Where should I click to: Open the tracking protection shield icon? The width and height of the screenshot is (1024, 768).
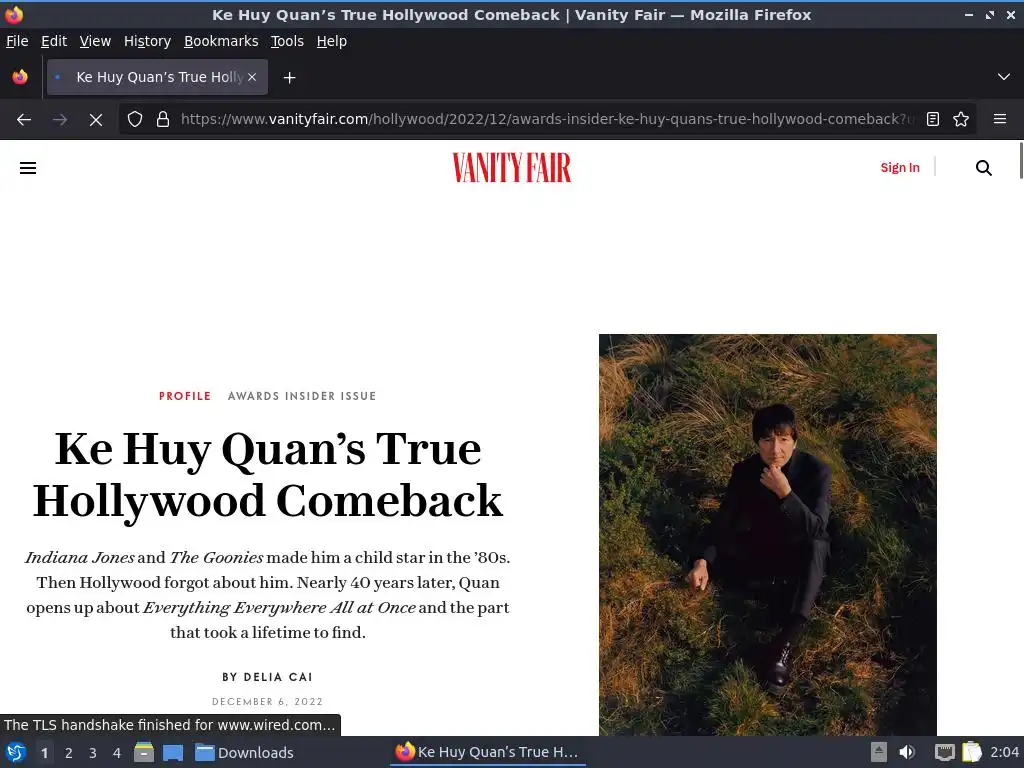coord(135,120)
